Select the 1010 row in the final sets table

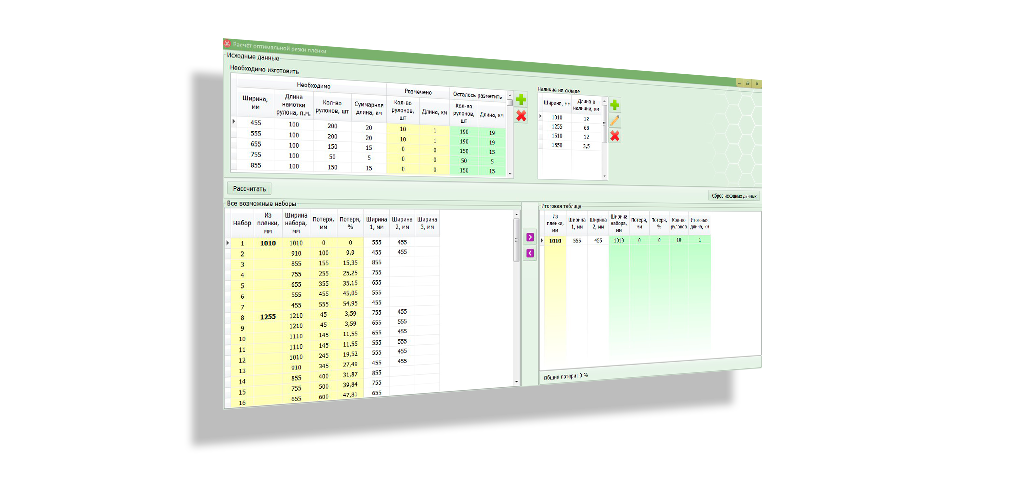(553, 240)
